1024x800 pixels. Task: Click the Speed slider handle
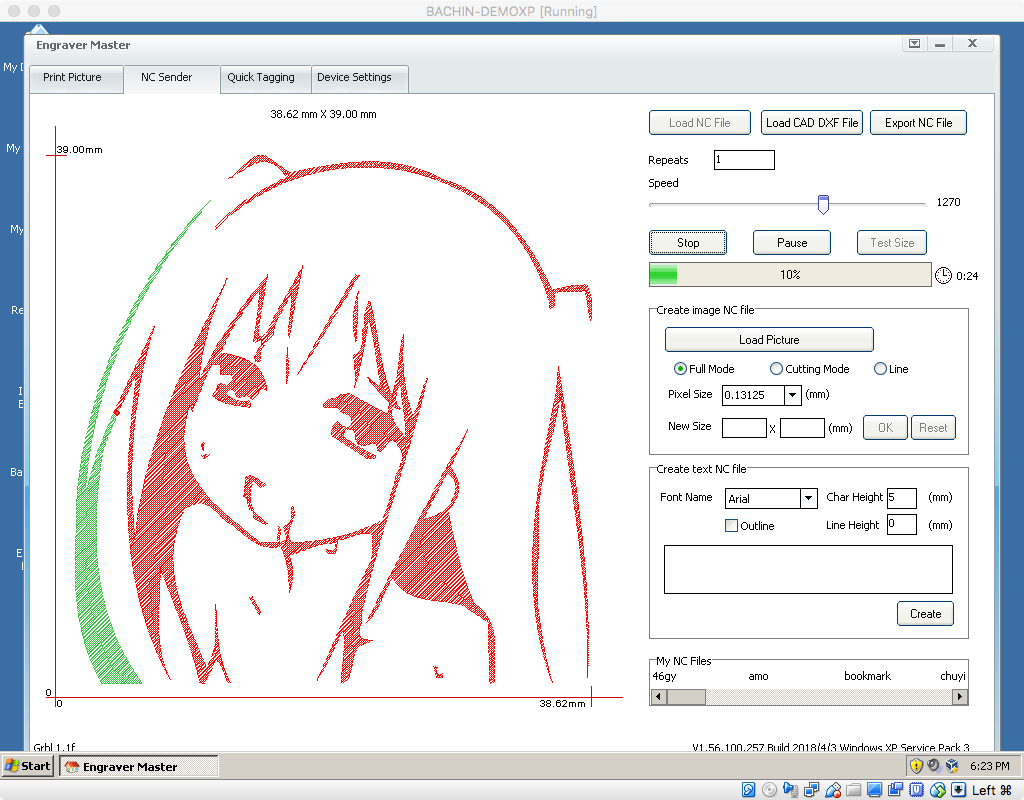click(x=824, y=204)
